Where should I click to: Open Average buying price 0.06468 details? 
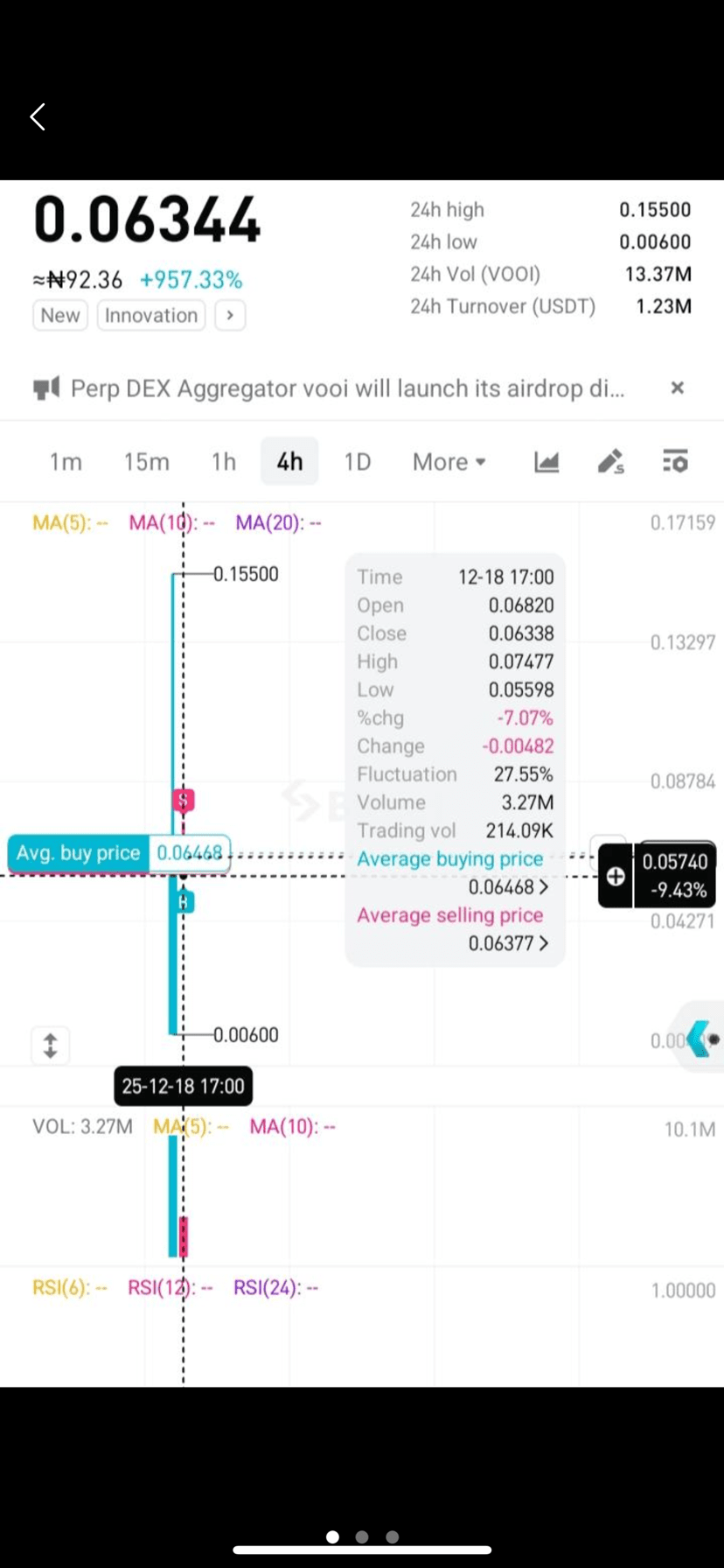pyautogui.click(x=508, y=887)
